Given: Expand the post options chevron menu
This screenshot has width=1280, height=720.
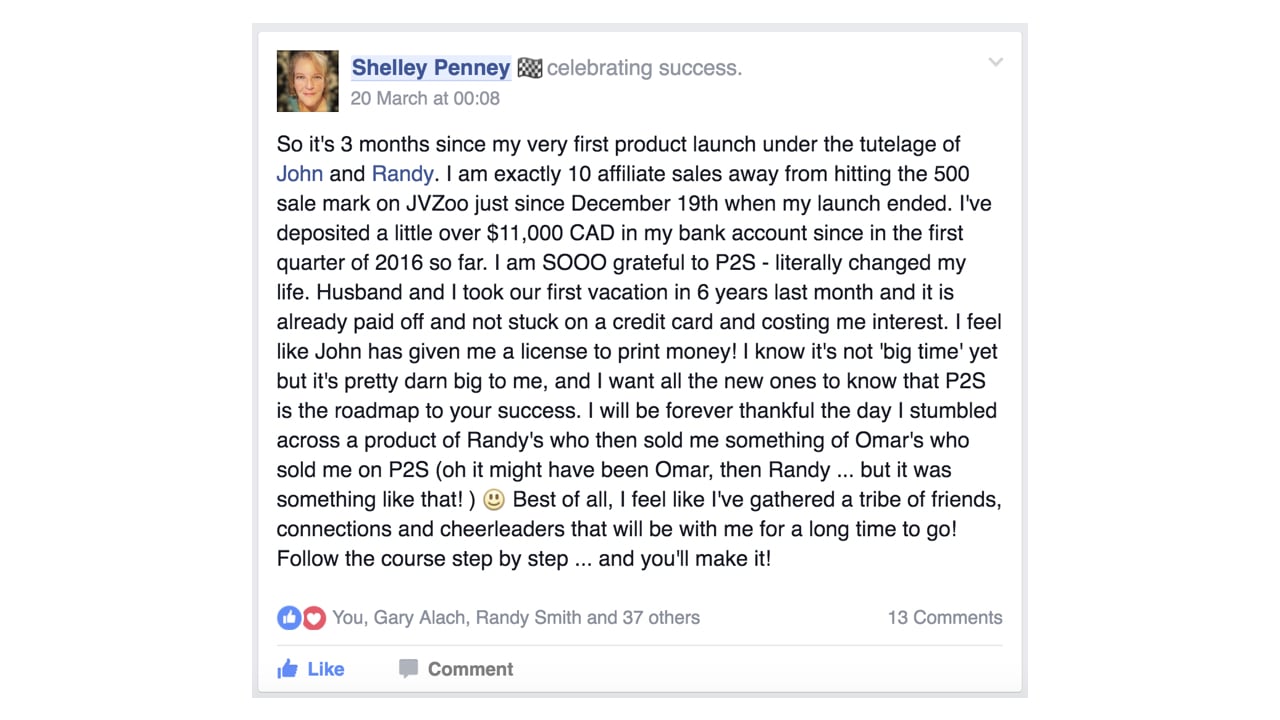Looking at the screenshot, I should click(x=995, y=62).
